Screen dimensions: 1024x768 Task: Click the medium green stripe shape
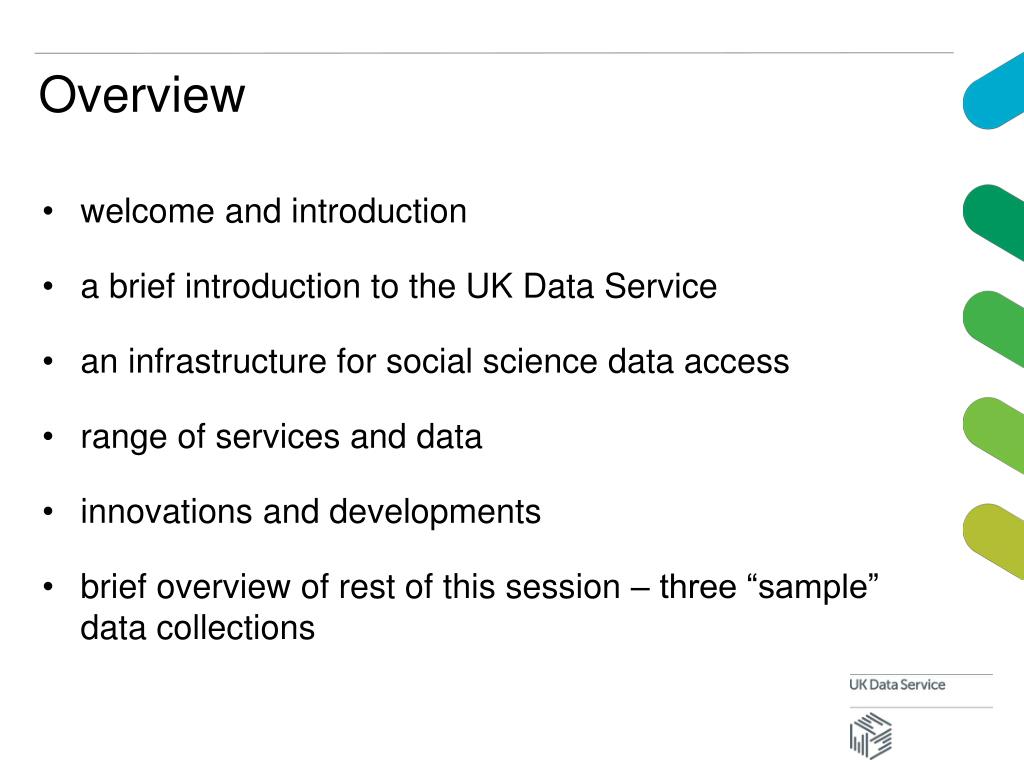click(993, 328)
